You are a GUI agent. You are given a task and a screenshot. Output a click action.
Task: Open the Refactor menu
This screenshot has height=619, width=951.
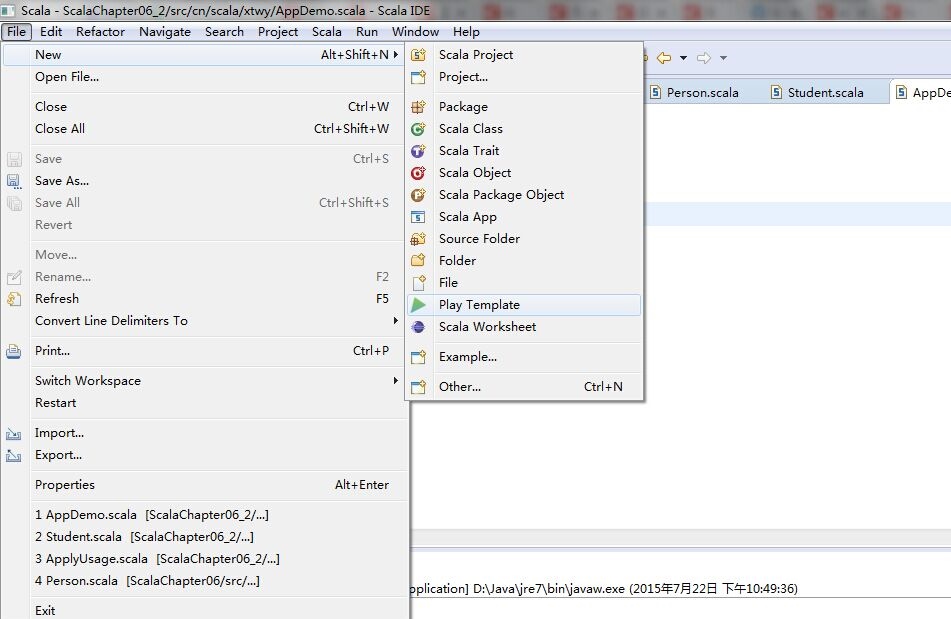pos(100,32)
